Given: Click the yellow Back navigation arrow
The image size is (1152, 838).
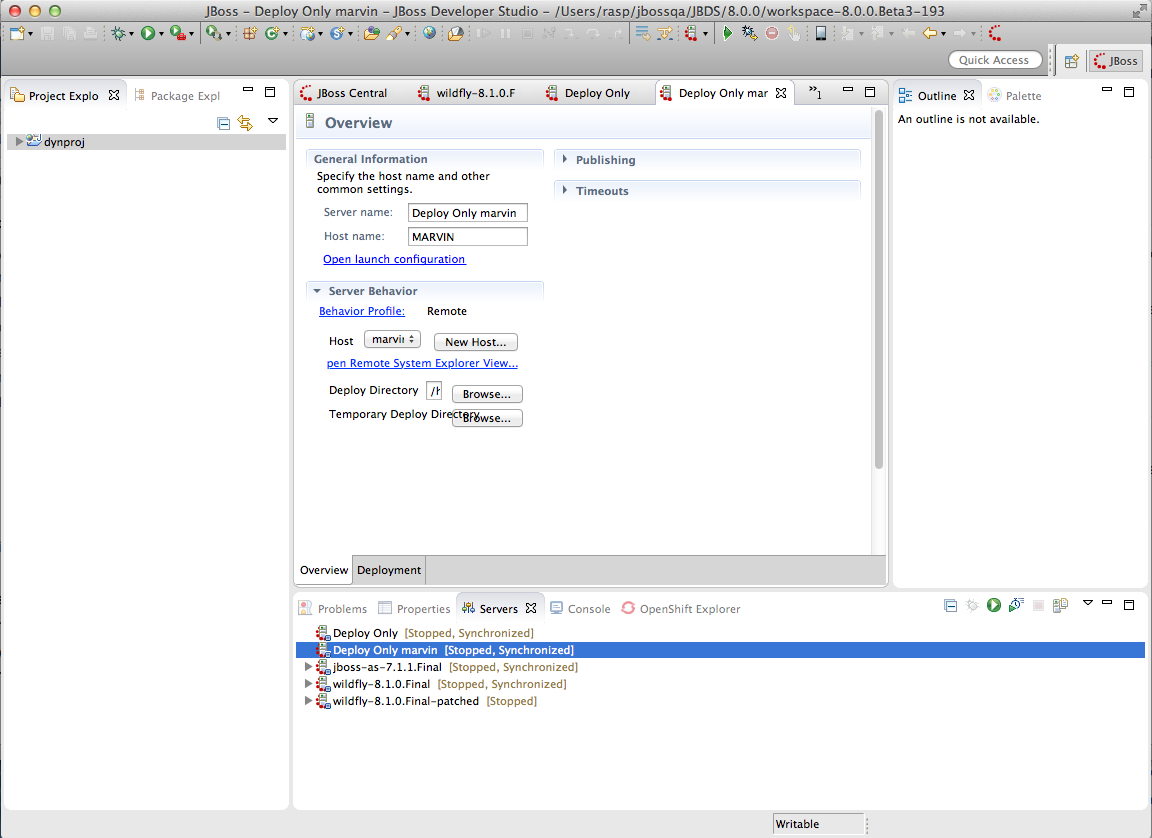Looking at the screenshot, I should point(929,33).
